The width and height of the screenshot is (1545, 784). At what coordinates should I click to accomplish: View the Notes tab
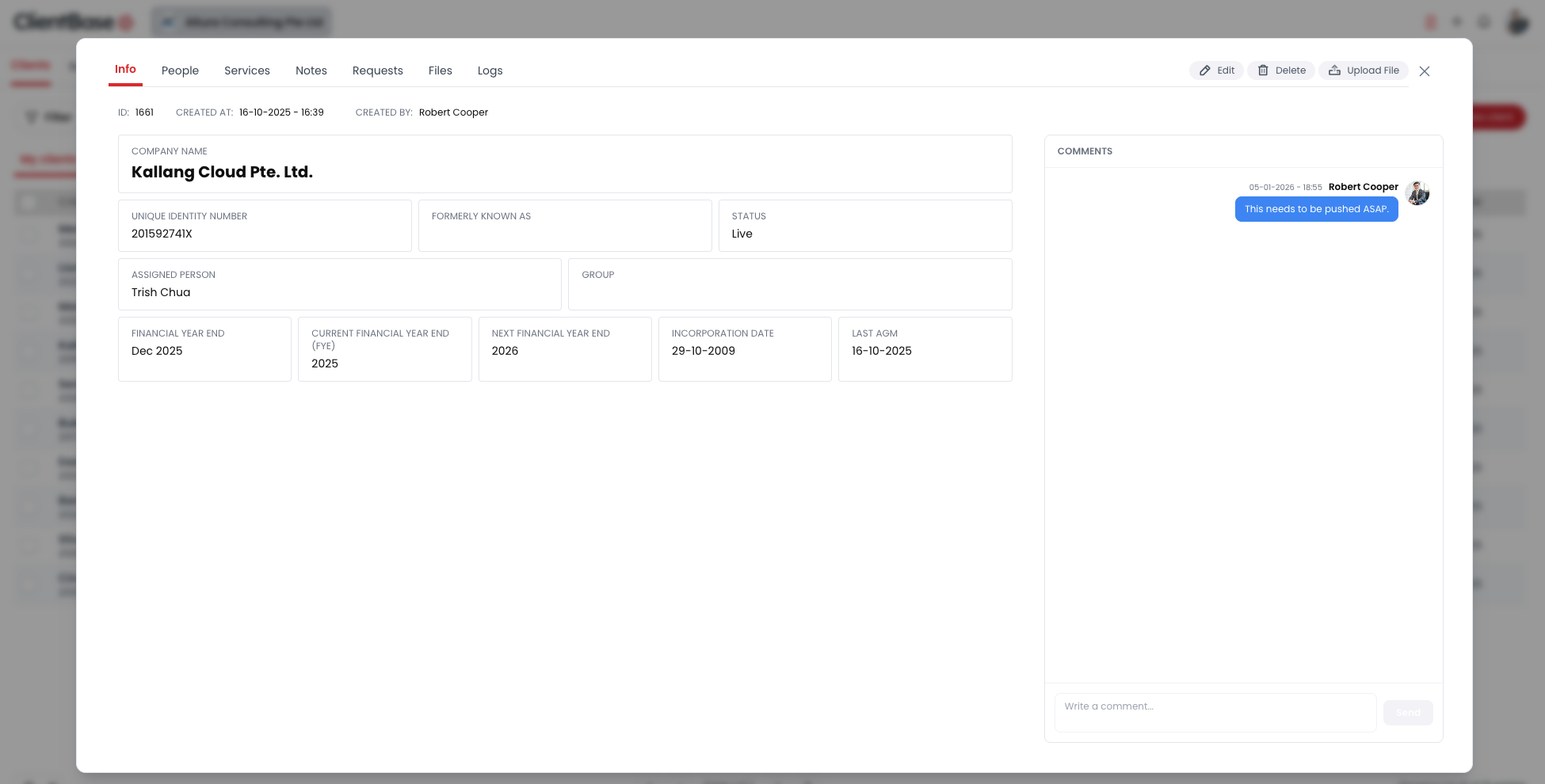tap(311, 70)
